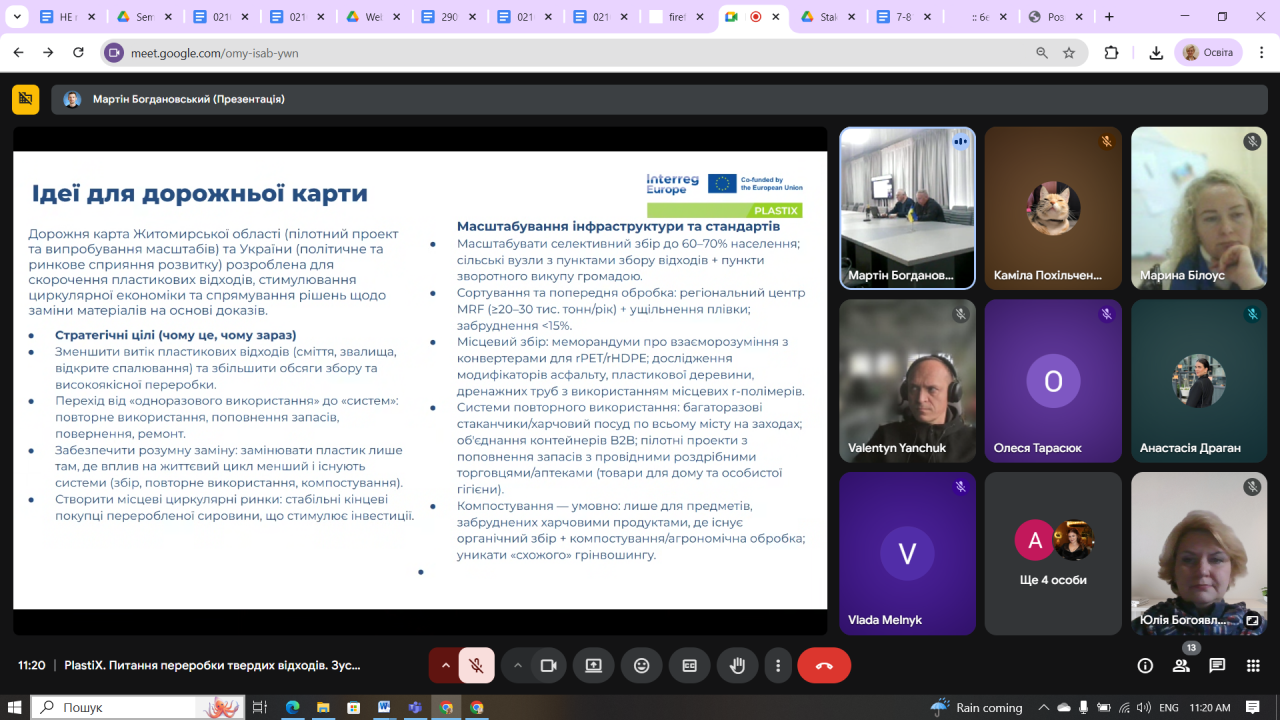The height and width of the screenshot is (720, 1280).
Task: Toggle the camera on or off
Action: 548,665
